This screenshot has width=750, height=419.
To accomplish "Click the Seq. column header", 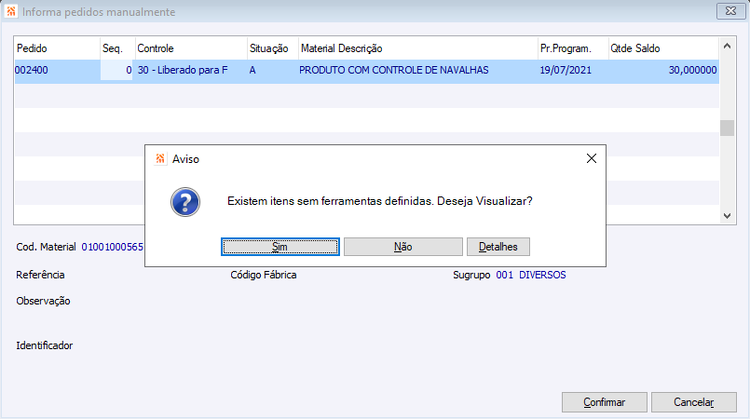I will [x=118, y=48].
